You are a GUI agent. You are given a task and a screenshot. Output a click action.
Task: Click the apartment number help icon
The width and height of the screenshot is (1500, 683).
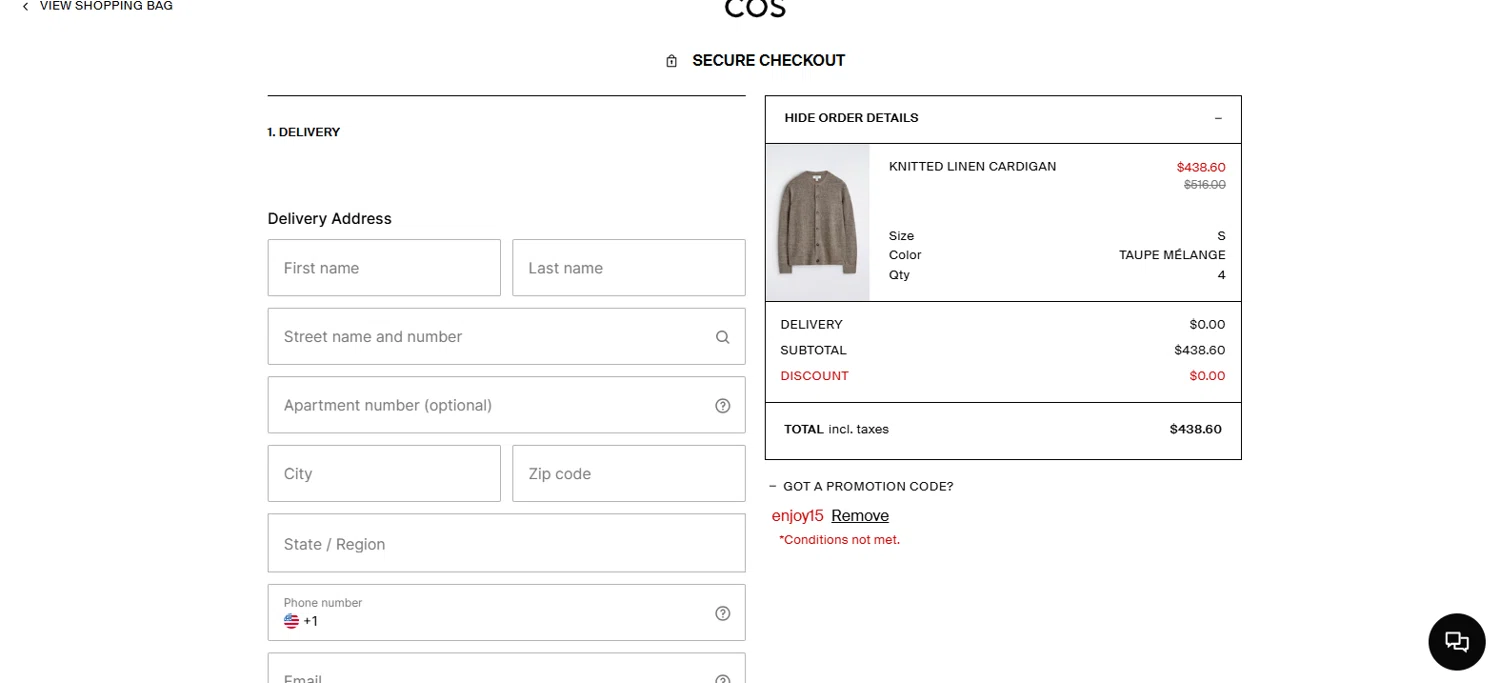click(x=722, y=405)
